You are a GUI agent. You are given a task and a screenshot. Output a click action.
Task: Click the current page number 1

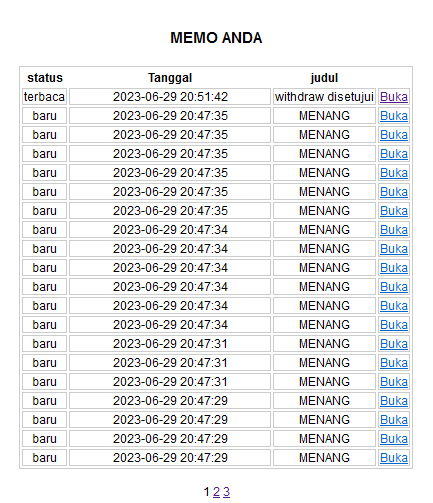207,492
